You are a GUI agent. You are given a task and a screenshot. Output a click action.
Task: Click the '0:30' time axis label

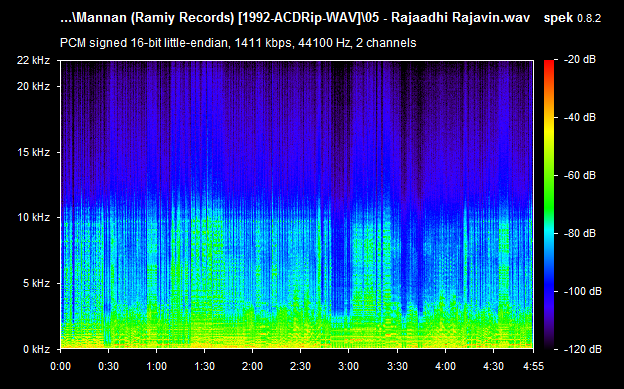(x=108, y=366)
